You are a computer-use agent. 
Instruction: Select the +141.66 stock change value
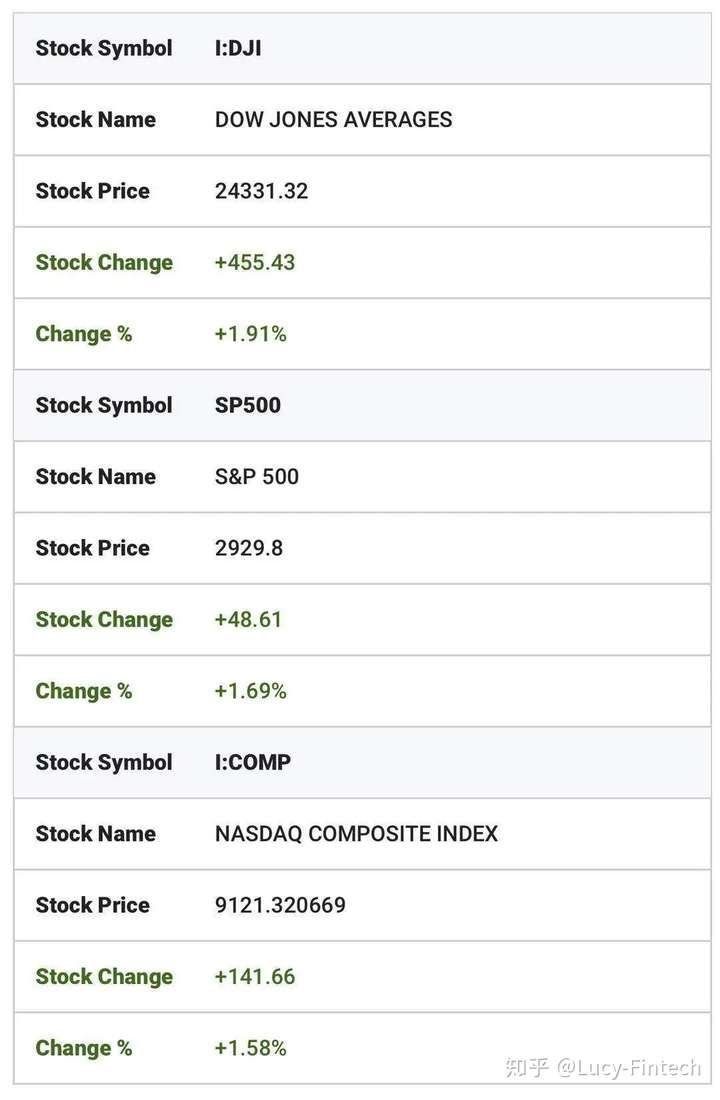pos(255,977)
